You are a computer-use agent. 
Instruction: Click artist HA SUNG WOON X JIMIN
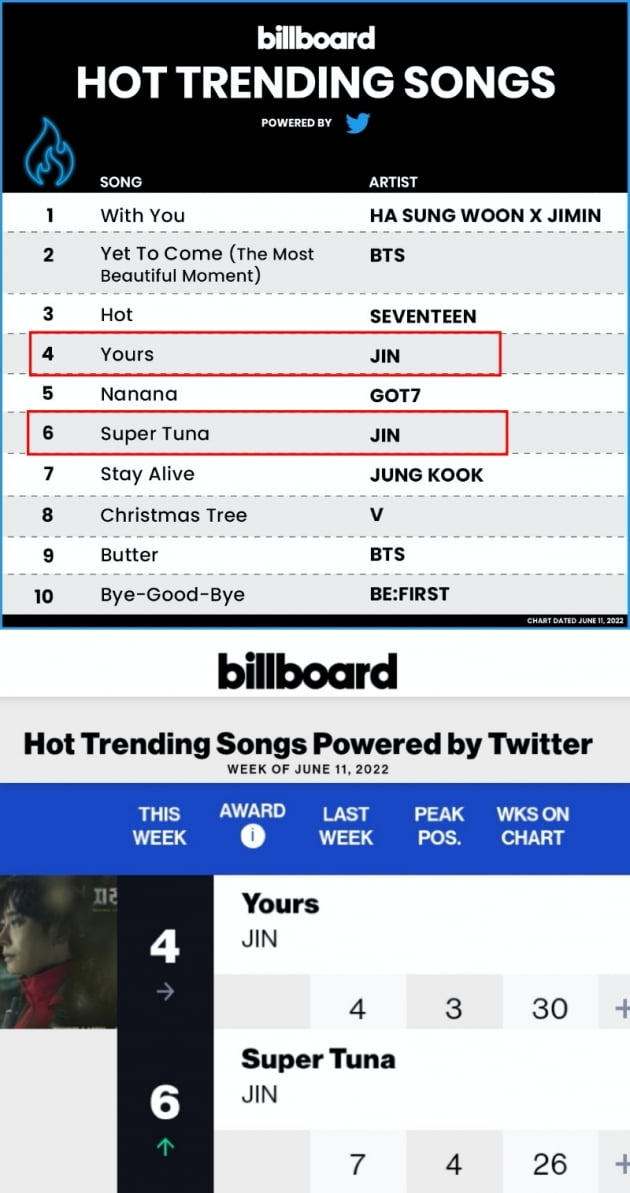485,215
